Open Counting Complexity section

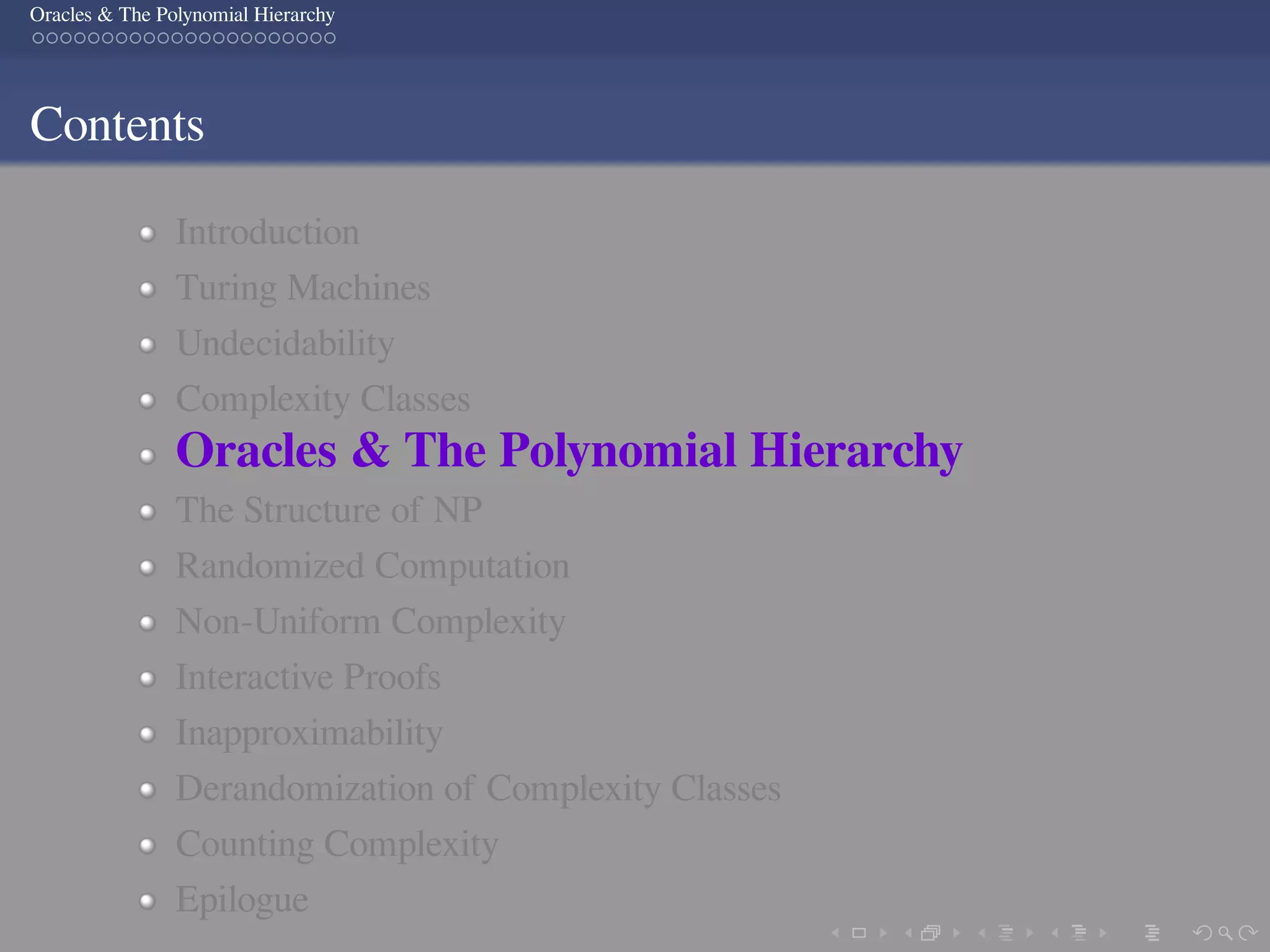[x=337, y=845]
